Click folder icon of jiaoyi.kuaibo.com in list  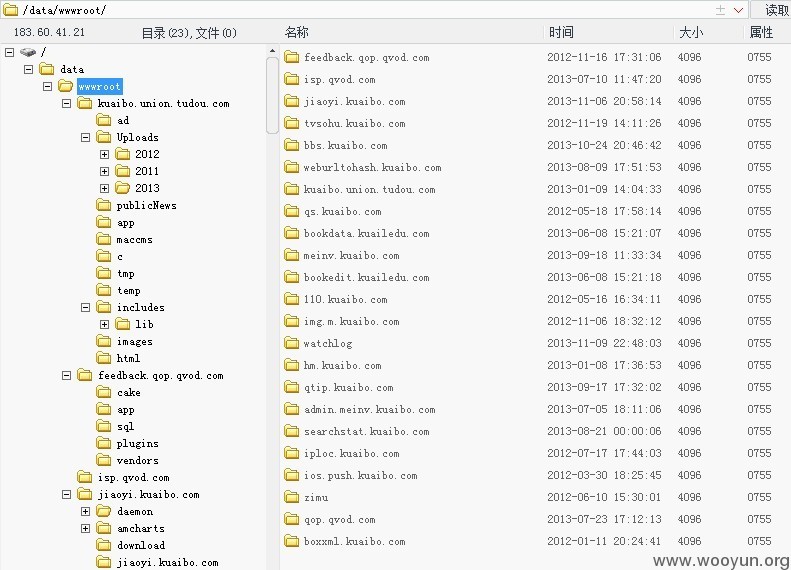292,101
